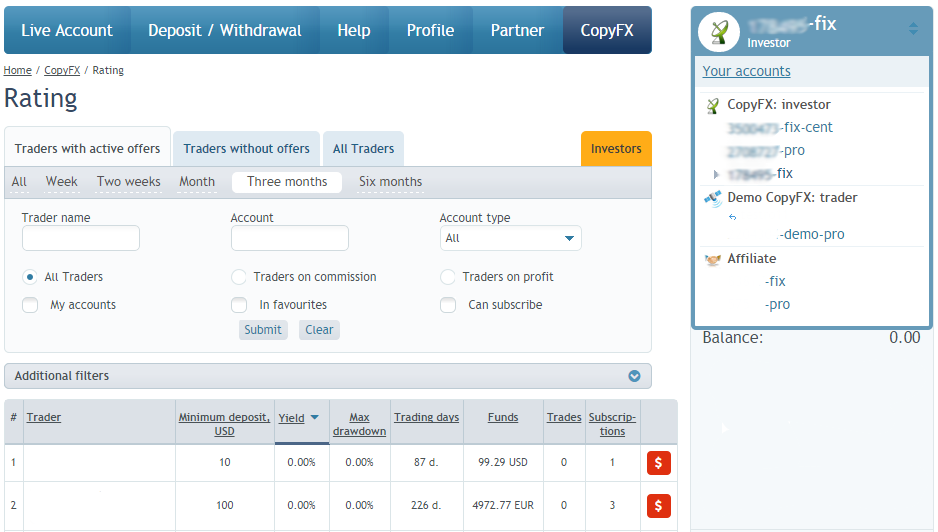The width and height of the screenshot is (938, 532).
Task: Click the Trader name input field
Action: click(81, 238)
